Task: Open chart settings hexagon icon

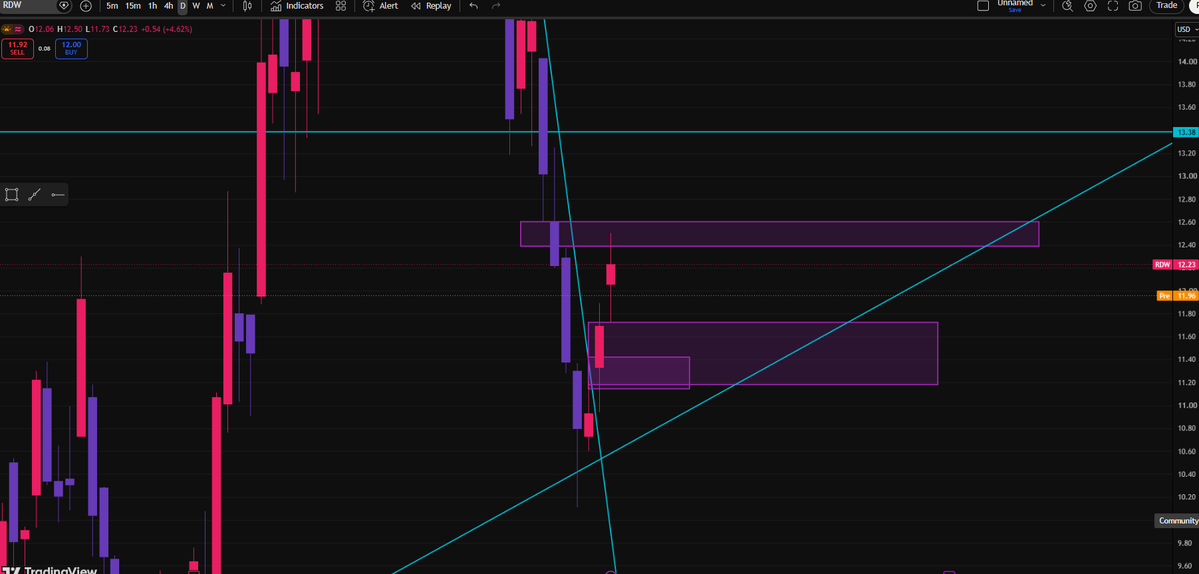Action: click(1090, 5)
